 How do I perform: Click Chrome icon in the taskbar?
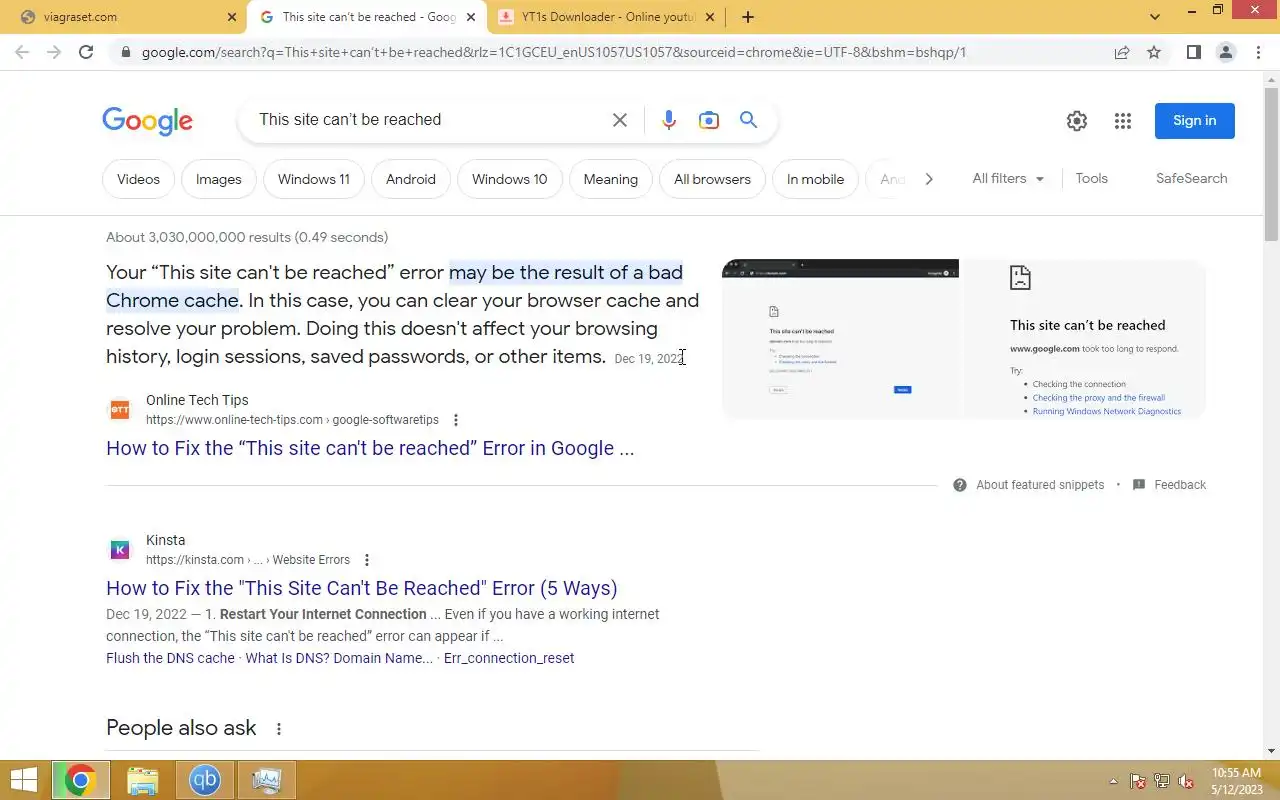pos(80,780)
